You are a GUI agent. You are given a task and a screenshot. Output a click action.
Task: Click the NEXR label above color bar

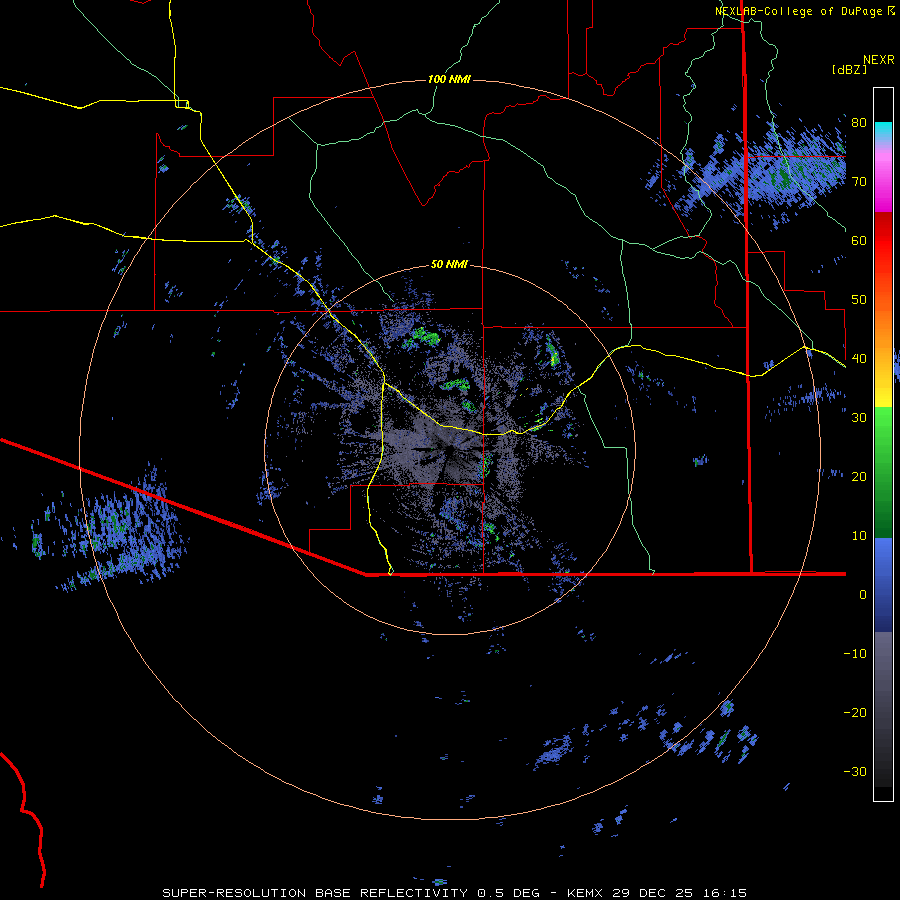tap(878, 60)
